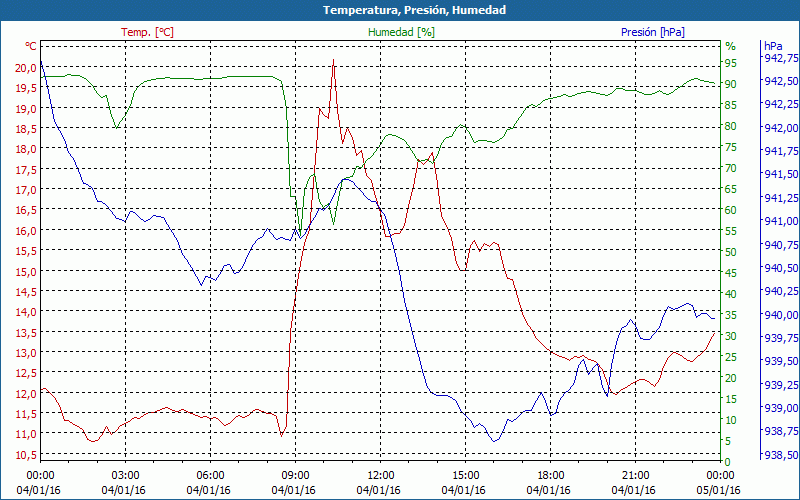Click the 15:00 time axis tick label
Image resolution: width=800 pixels, height=500 pixels.
465,475
